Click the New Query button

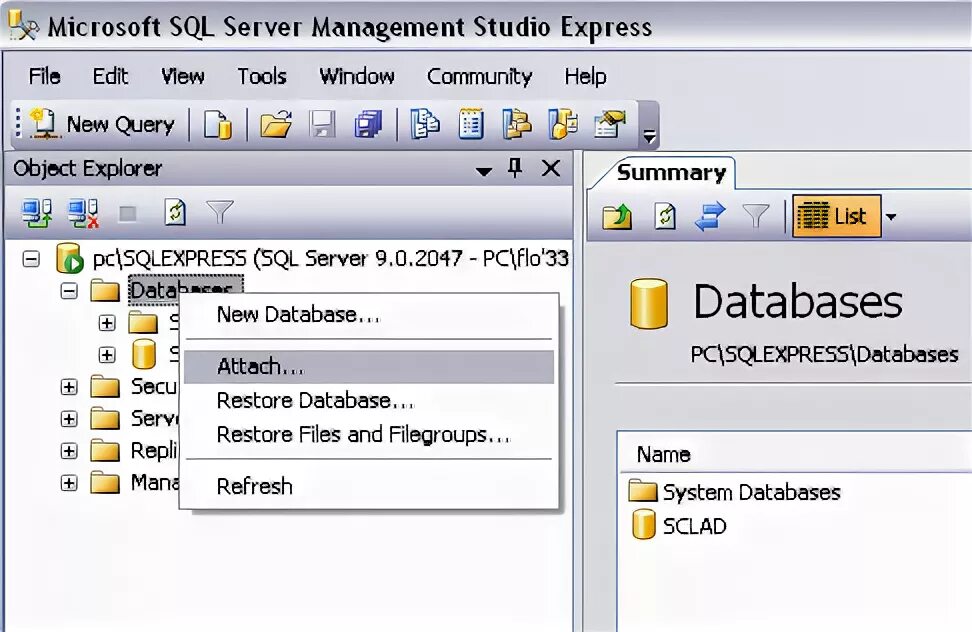click(x=102, y=124)
